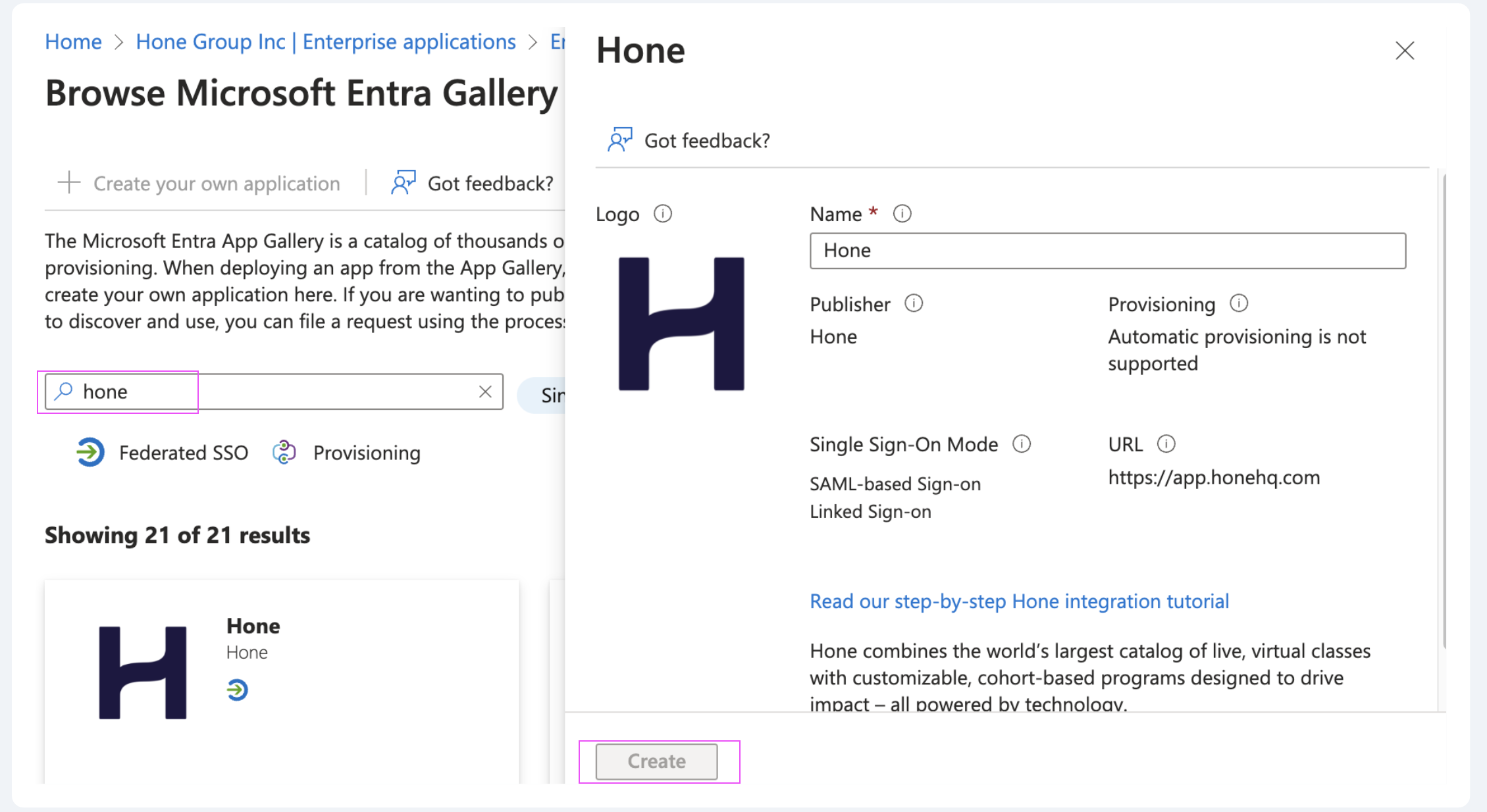Viewport: 1487px width, 812px height.
Task: Click the Federated SSO arrow icon
Action: (90, 452)
